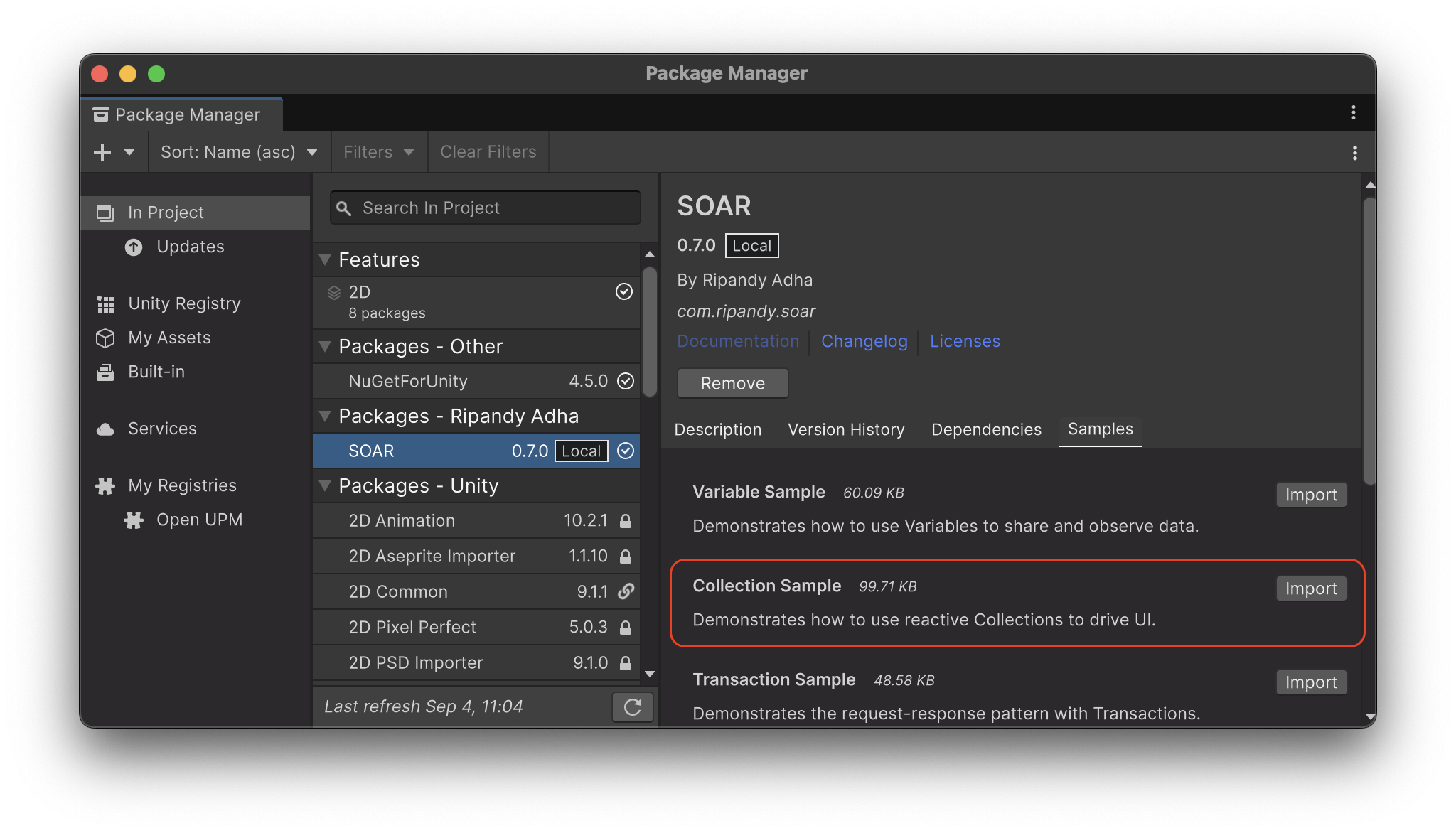Collapse the Packages - Unity section
Viewport: 1456px width, 833px height.
pyautogui.click(x=326, y=485)
